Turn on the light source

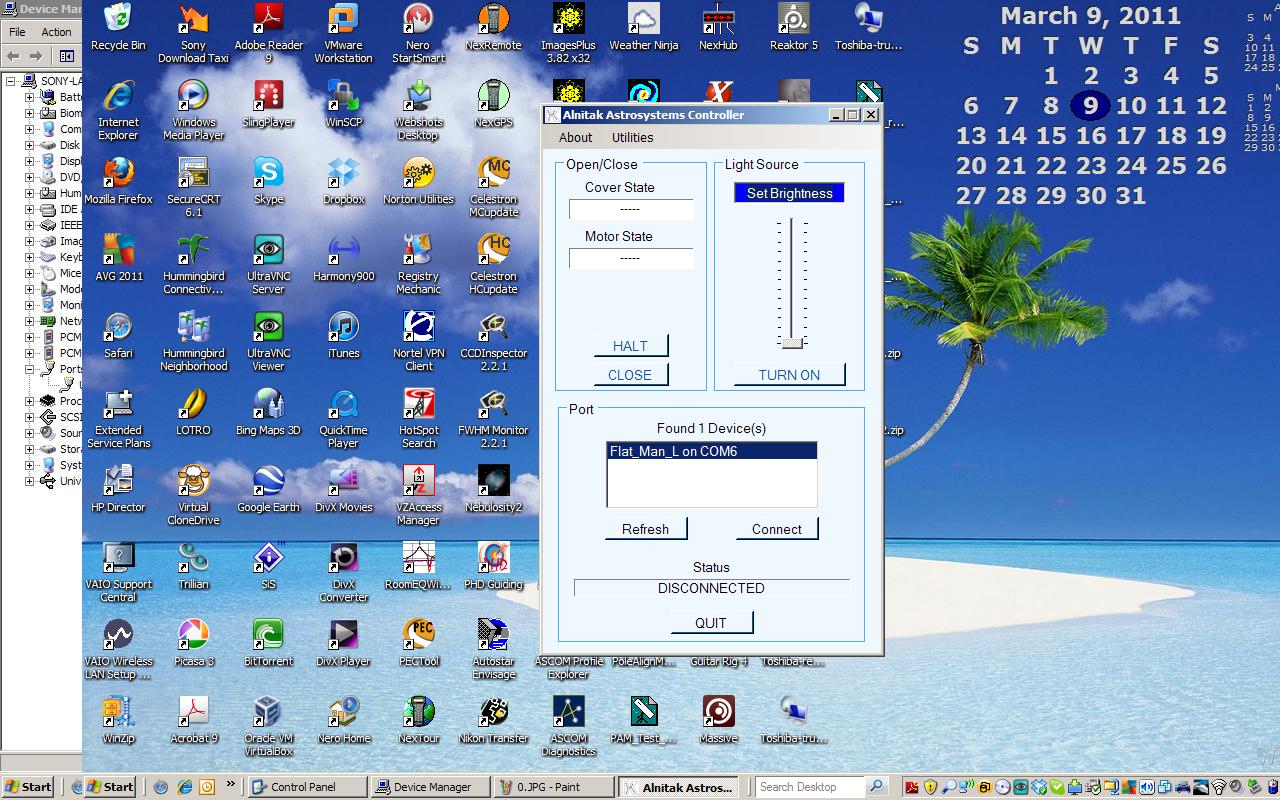coord(789,375)
